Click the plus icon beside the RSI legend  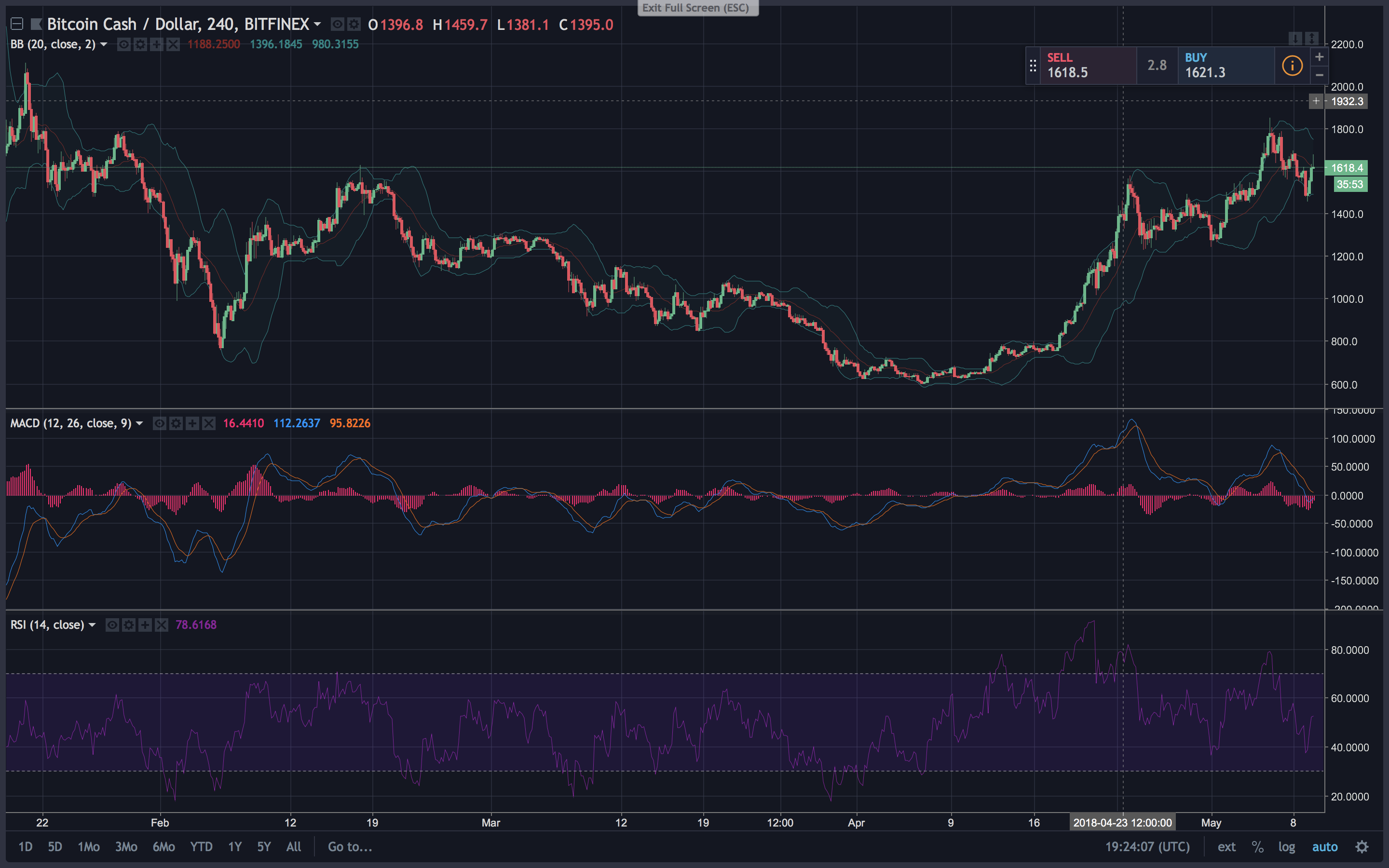(x=145, y=624)
